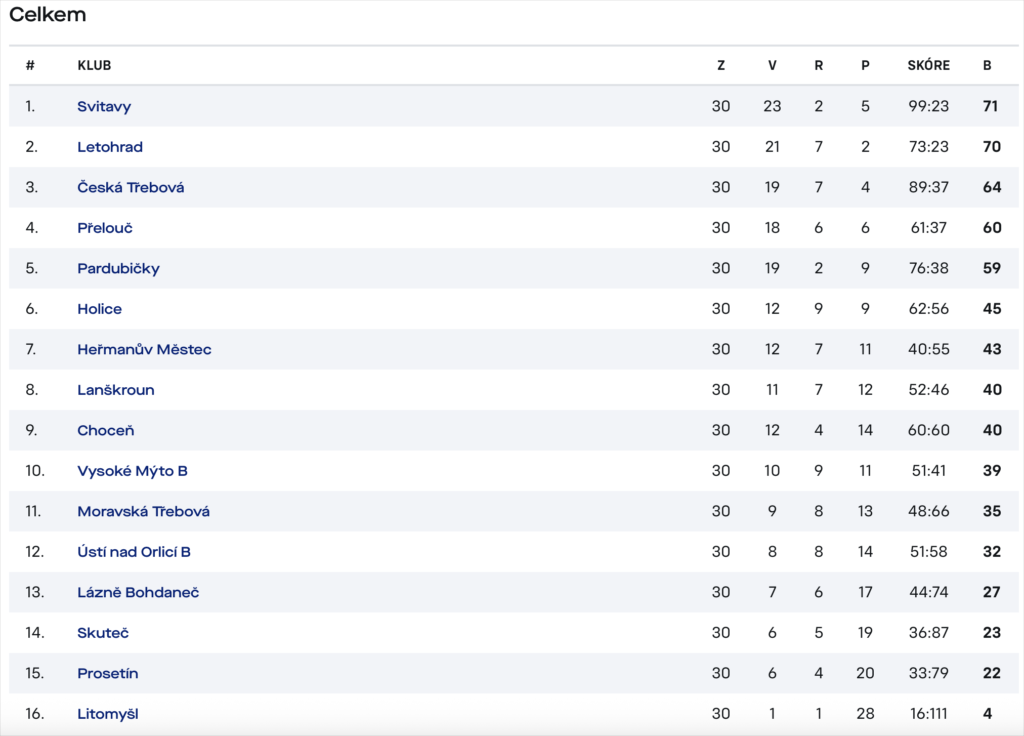Click the SKÓRE column header
Viewport: 1024px width, 736px height.
pyautogui.click(x=929, y=65)
